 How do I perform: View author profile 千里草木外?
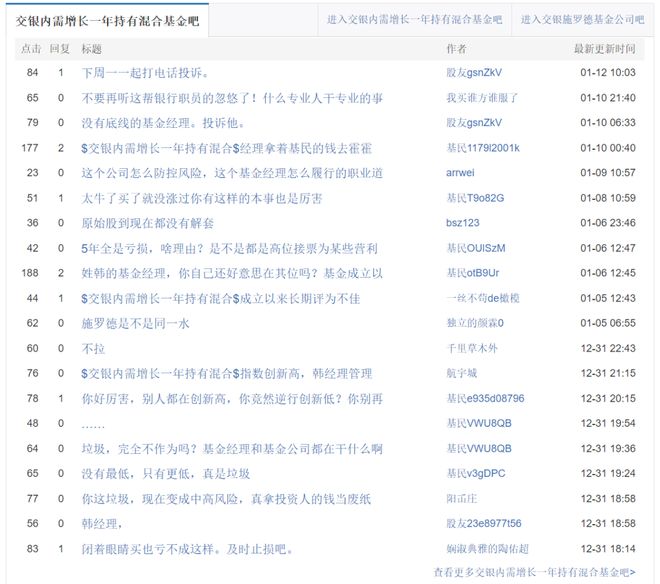click(472, 348)
